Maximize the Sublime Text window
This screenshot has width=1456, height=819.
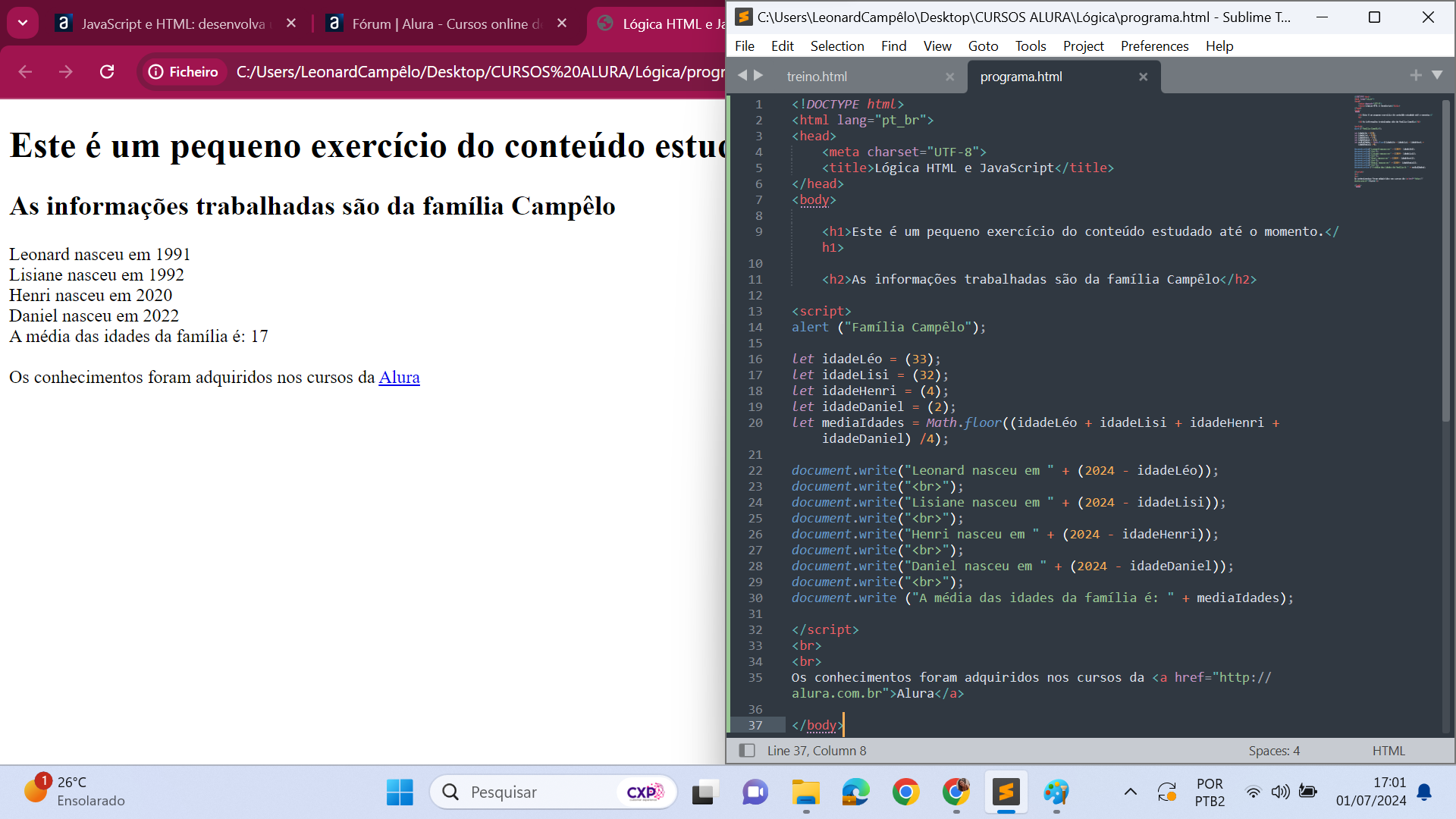1374,17
